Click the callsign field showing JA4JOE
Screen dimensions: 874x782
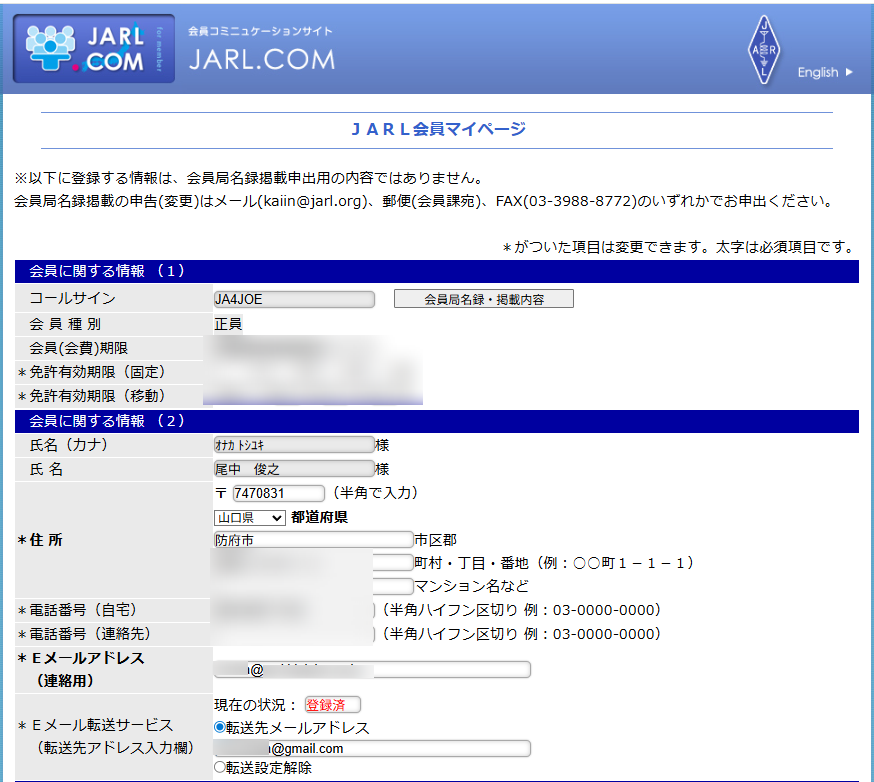click(294, 299)
